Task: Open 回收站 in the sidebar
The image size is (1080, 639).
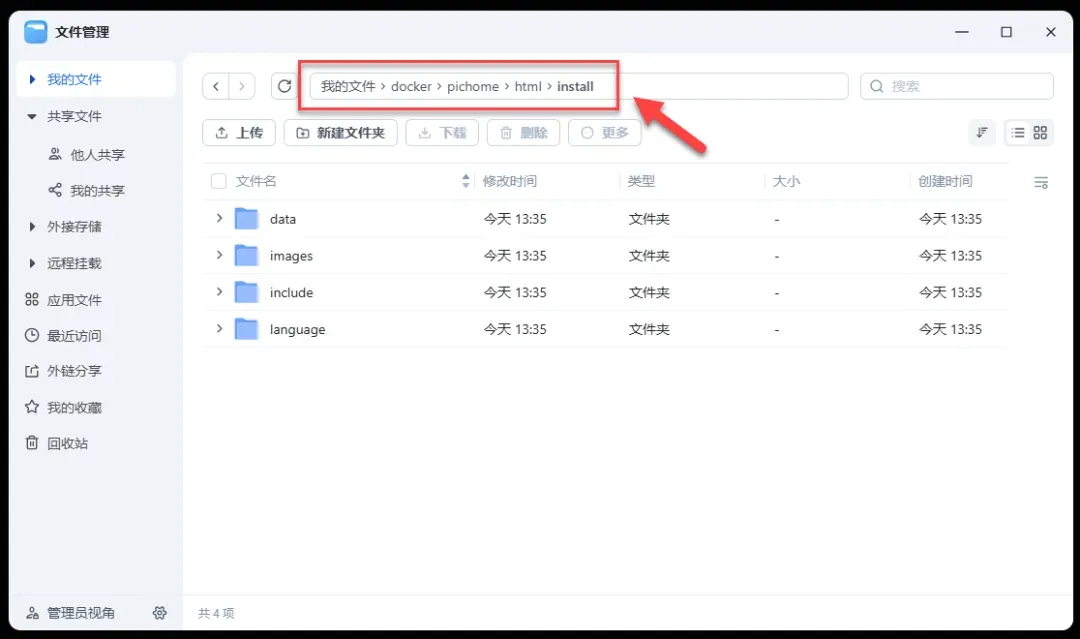Action: click(67, 443)
